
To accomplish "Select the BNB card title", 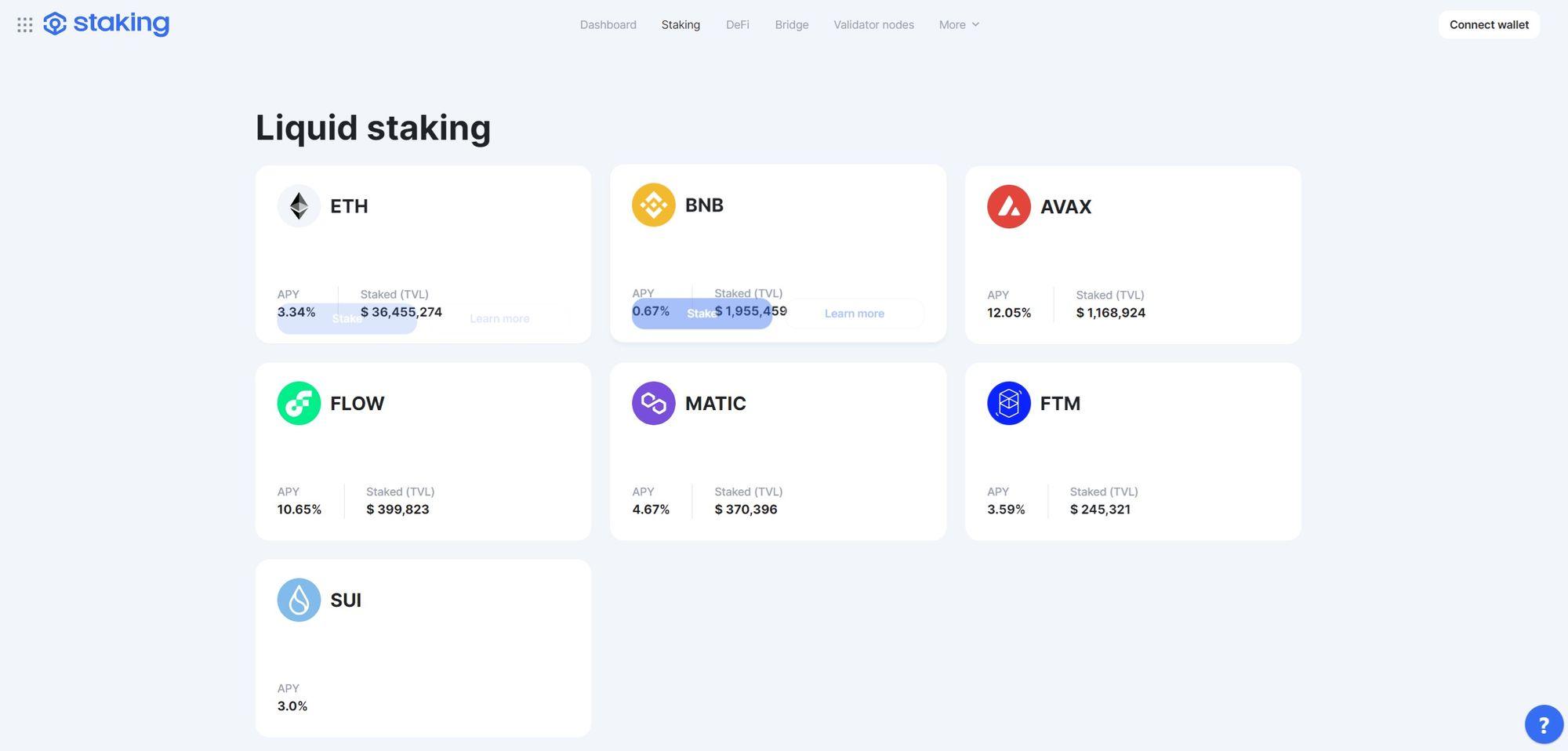I will (704, 205).
